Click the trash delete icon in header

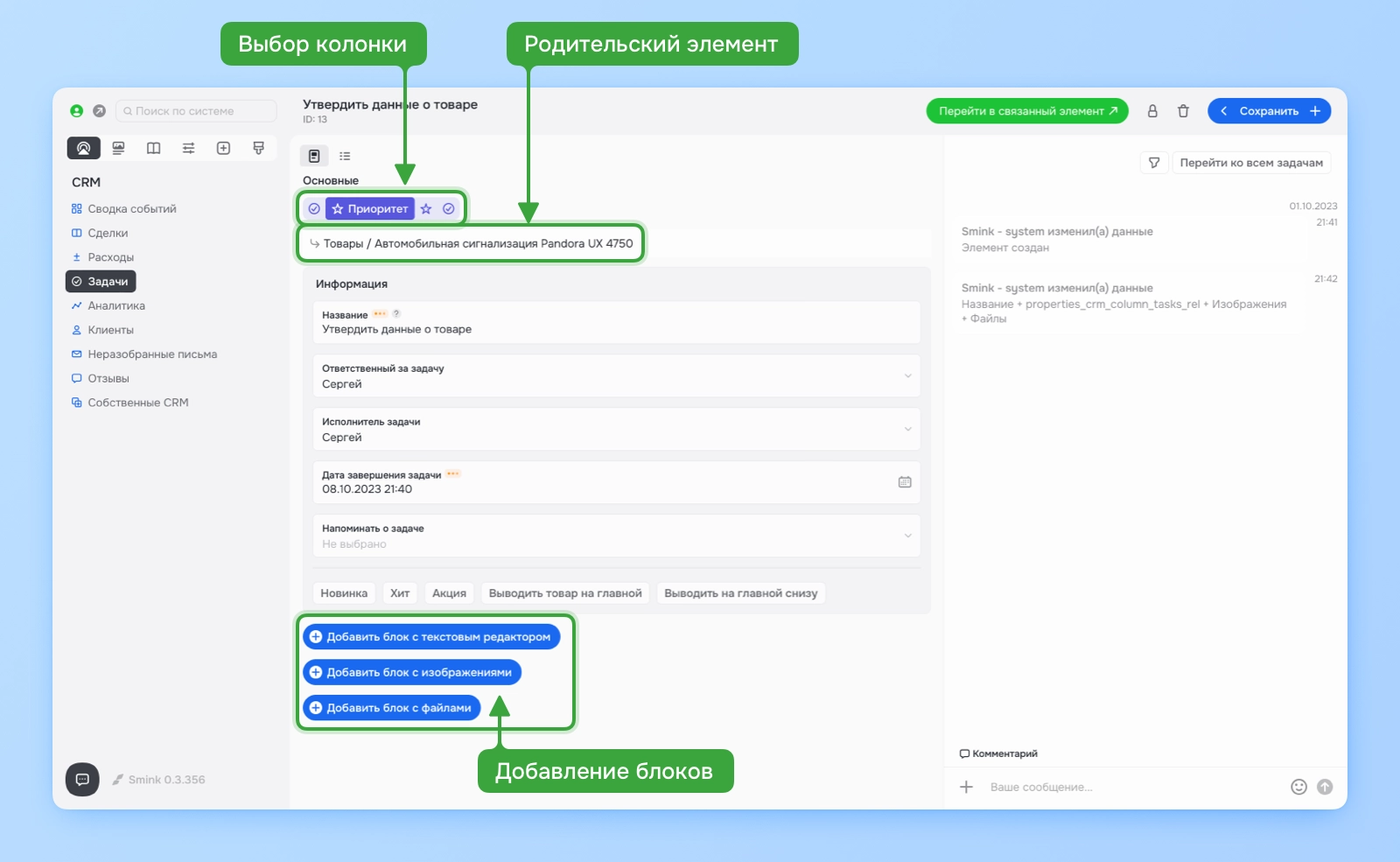pos(1183,111)
